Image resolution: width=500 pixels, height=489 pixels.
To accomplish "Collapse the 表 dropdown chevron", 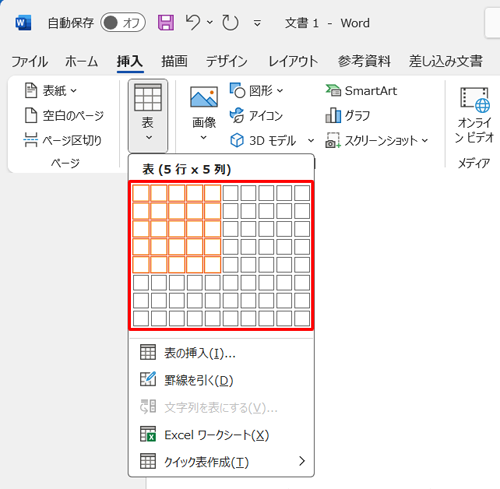I will (149, 137).
